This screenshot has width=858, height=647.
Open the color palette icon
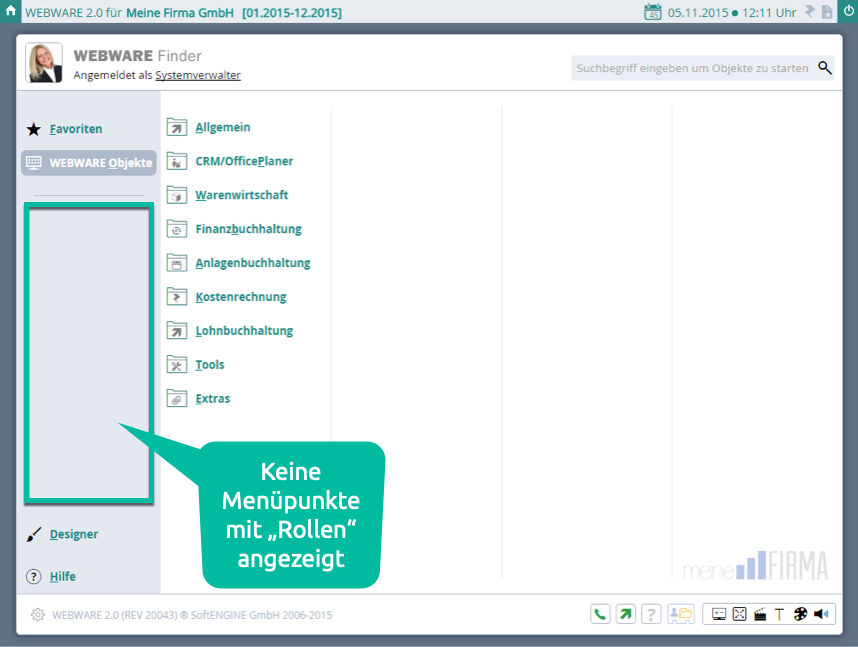(800, 614)
